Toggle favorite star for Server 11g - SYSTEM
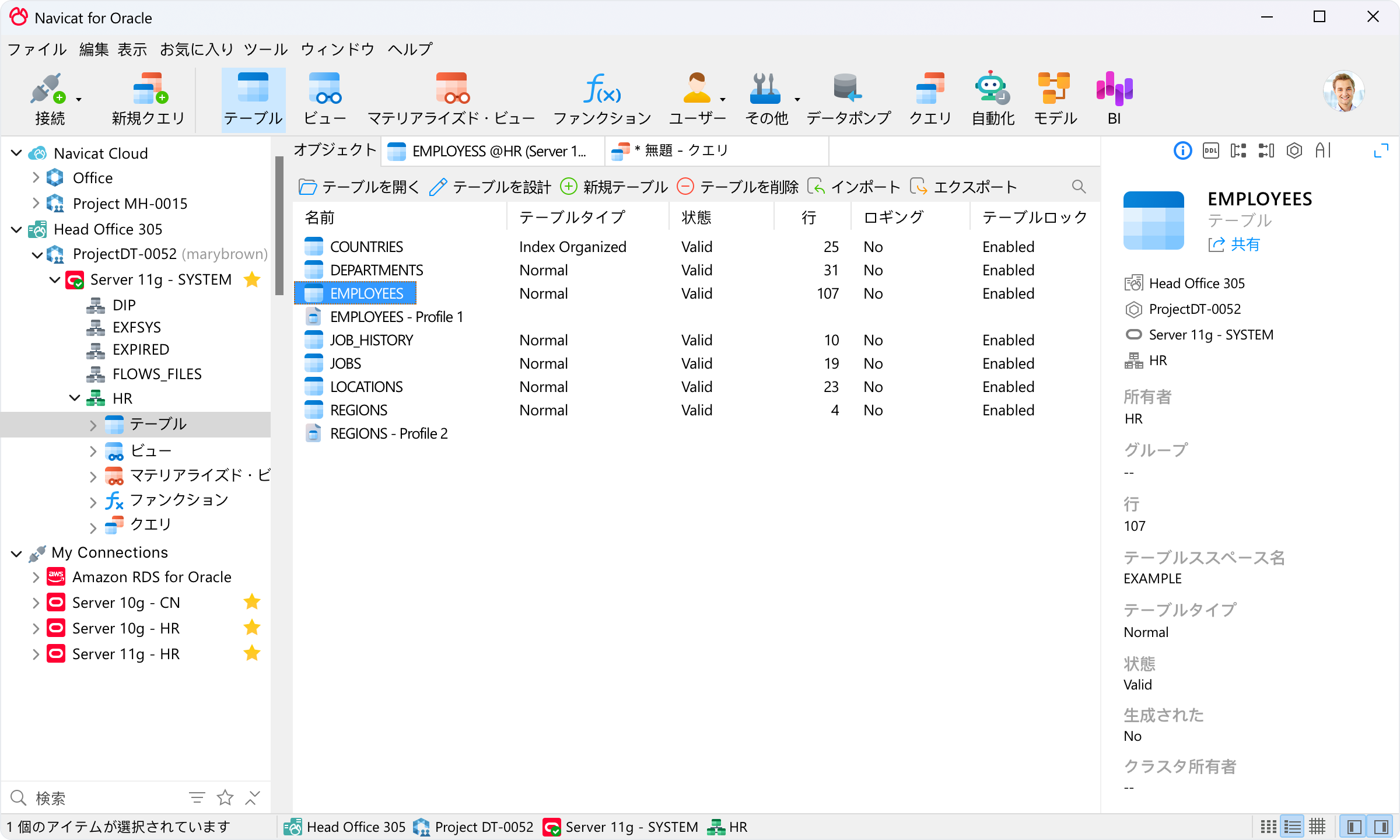Viewport: 1400px width, 840px height. [252, 279]
